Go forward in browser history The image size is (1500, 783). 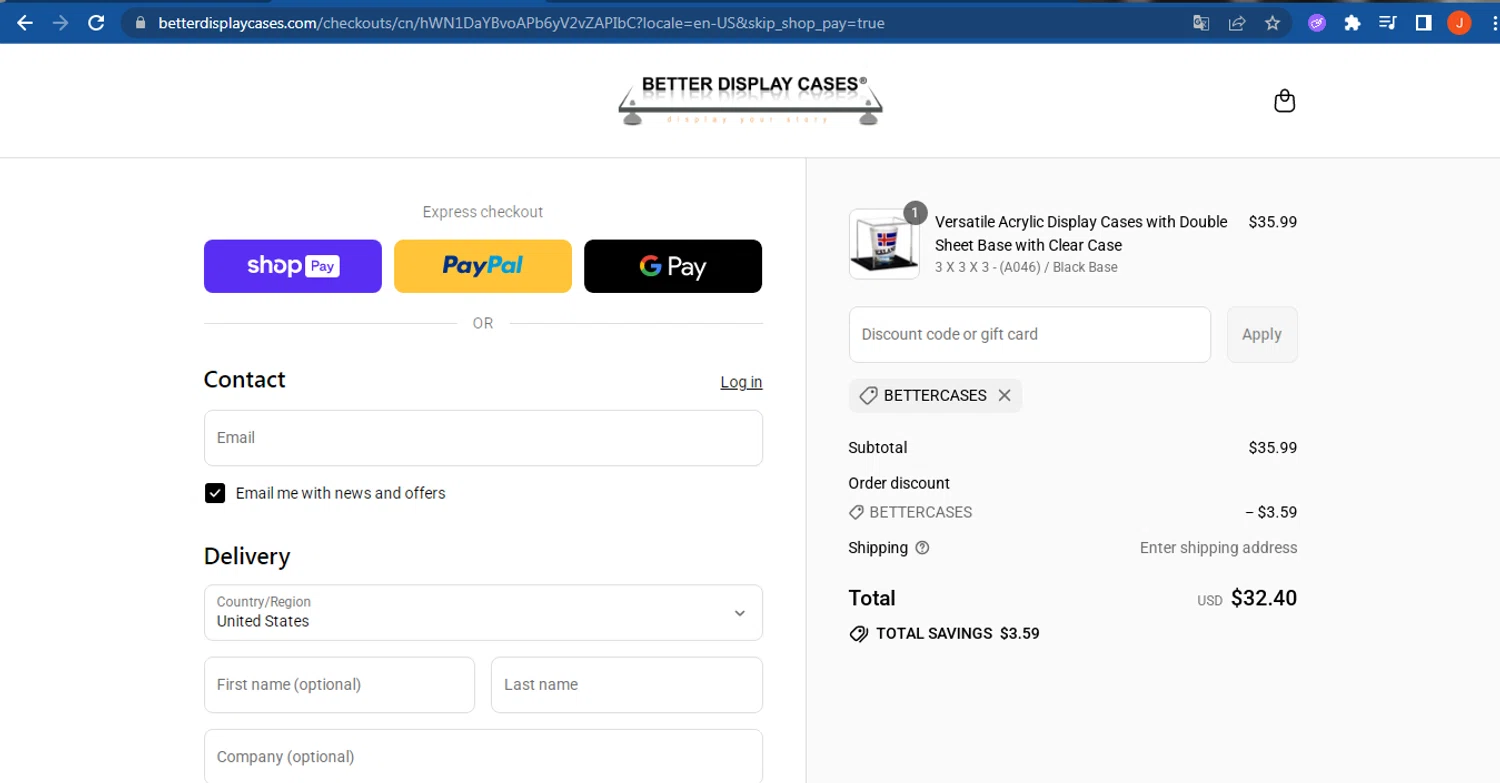pyautogui.click(x=60, y=22)
